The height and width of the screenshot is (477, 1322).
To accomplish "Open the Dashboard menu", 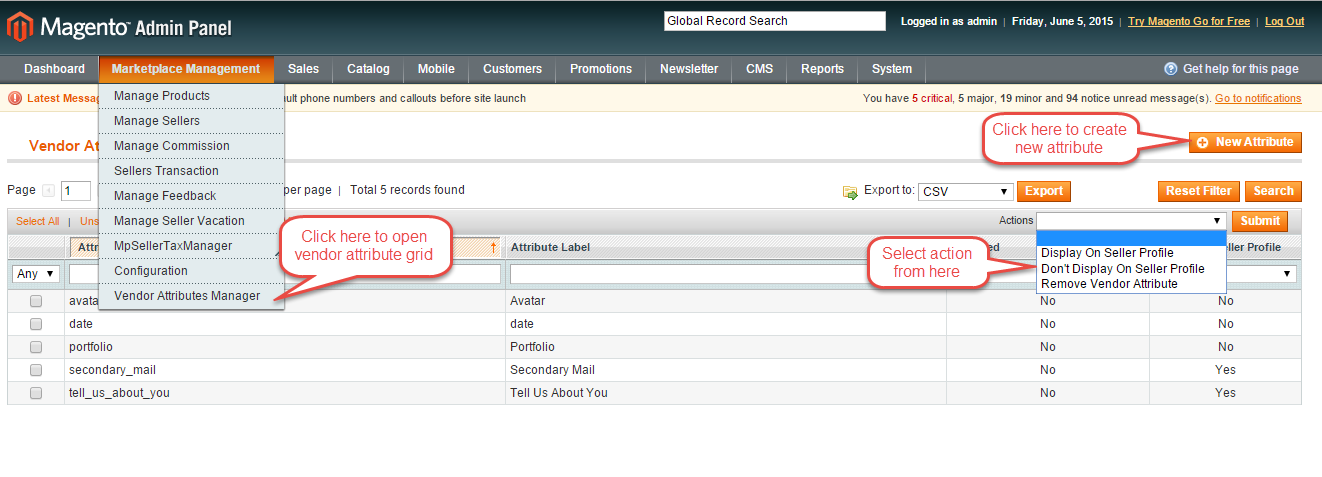I will pos(55,69).
